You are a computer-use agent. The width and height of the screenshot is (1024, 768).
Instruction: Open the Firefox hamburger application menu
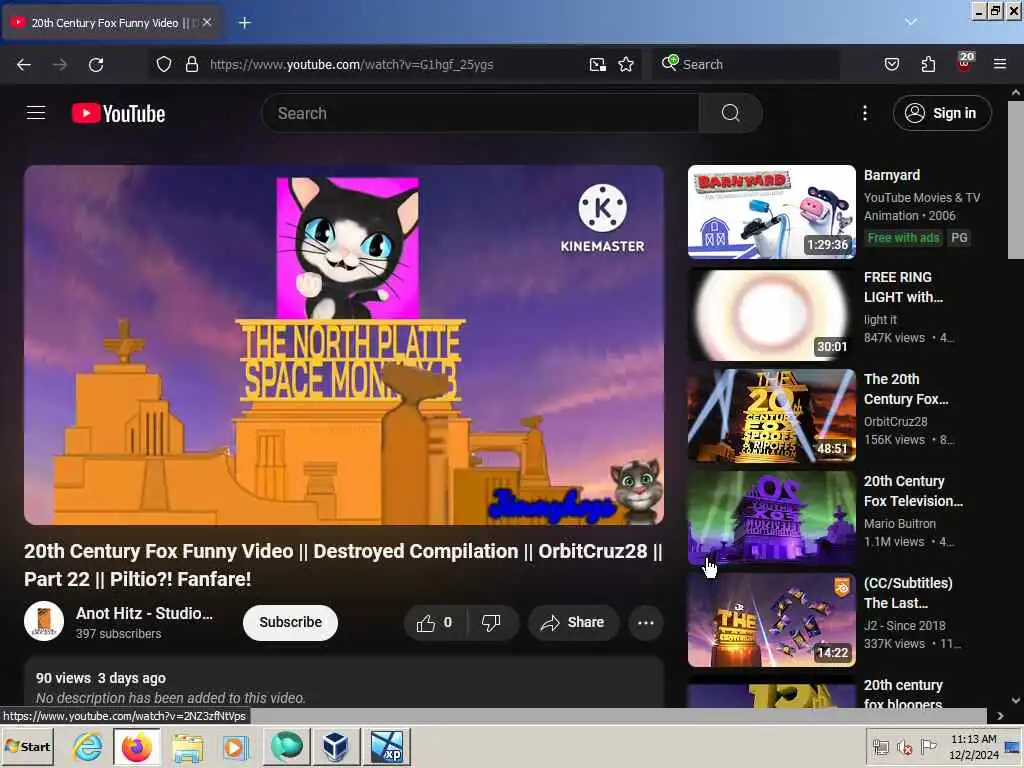[999, 64]
